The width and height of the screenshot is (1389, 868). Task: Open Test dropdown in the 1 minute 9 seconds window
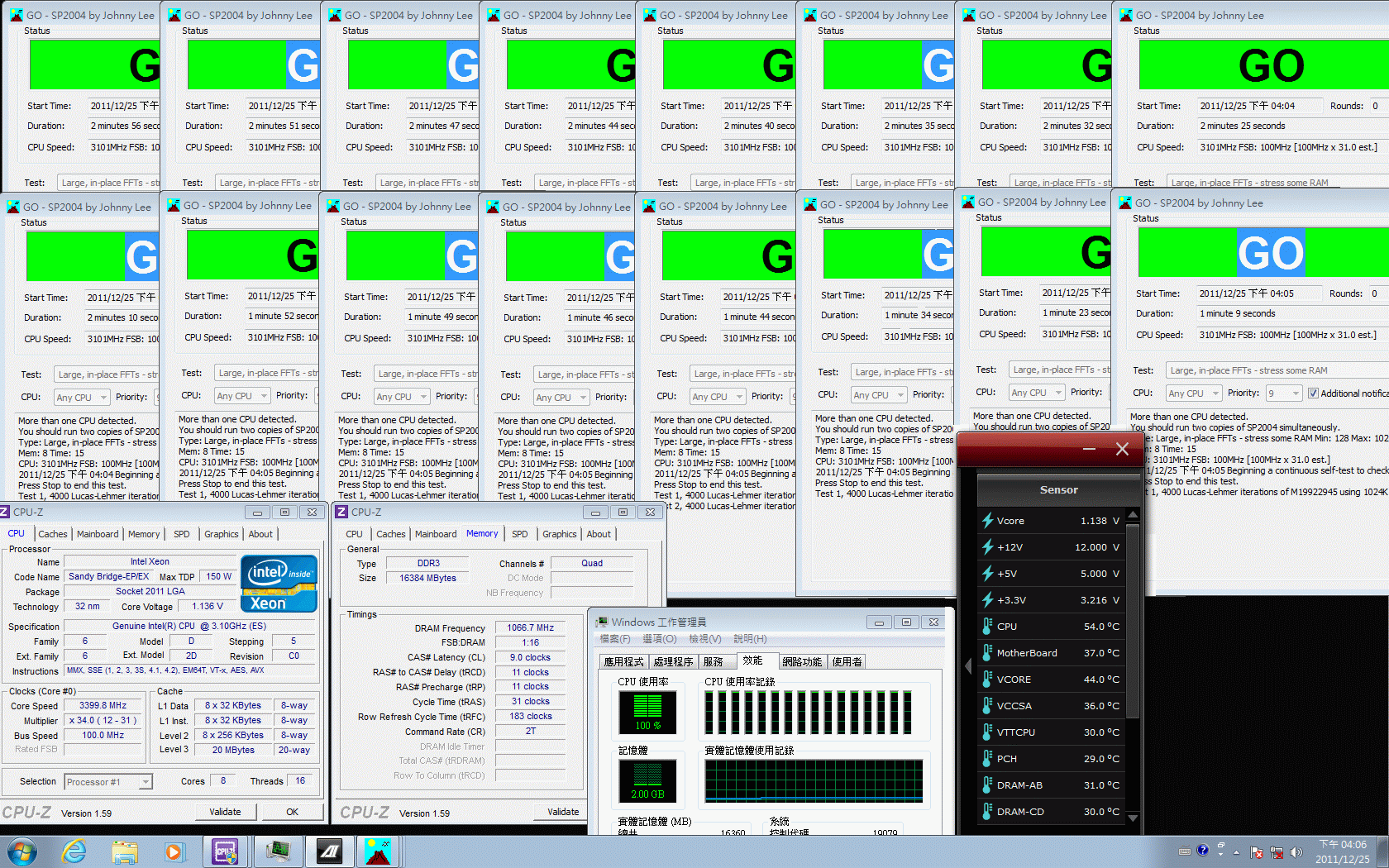[x=1277, y=370]
